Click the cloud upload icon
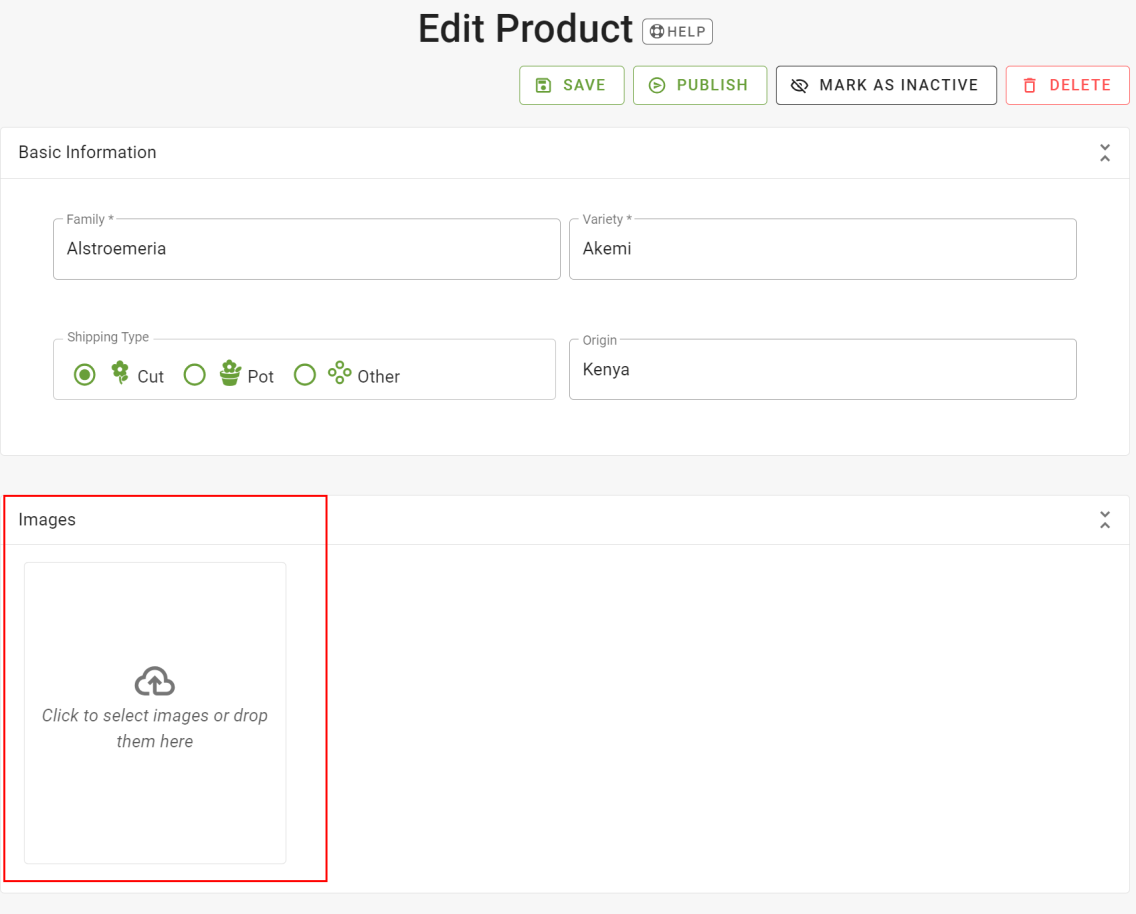Image resolution: width=1136 pixels, height=914 pixels. pos(155,682)
